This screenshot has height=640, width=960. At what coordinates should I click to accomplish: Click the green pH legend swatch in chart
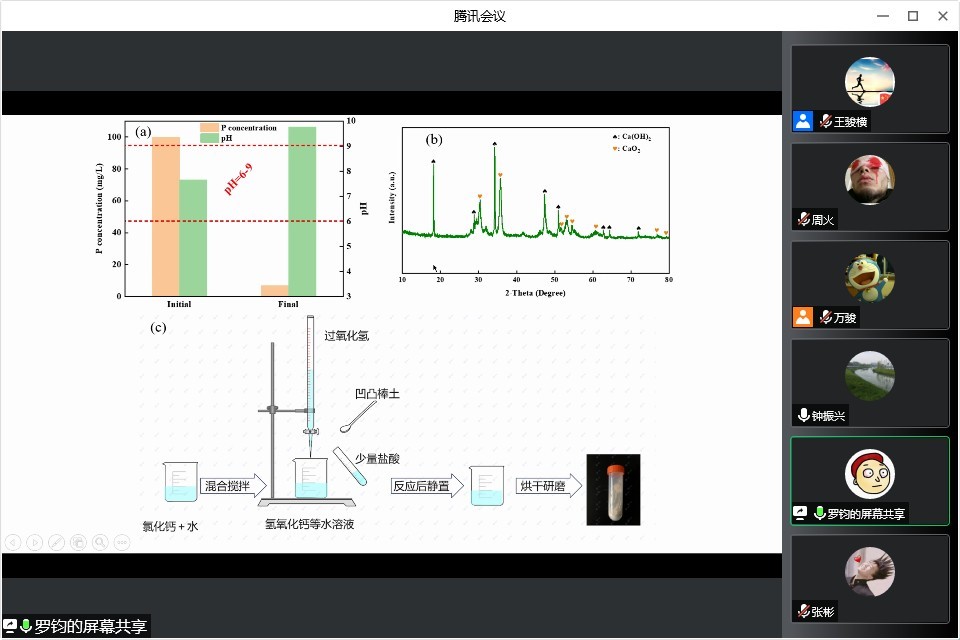click(x=210, y=138)
